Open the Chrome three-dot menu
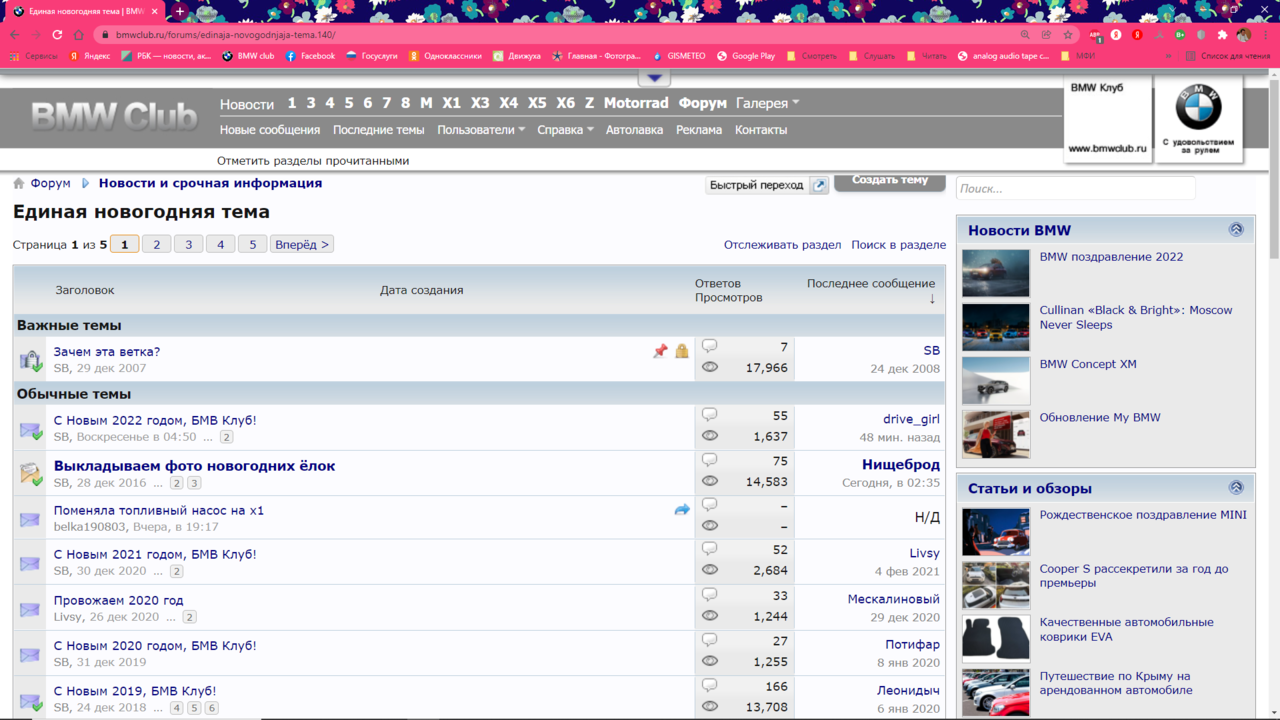This screenshot has width=1280, height=720. pos(1265,35)
